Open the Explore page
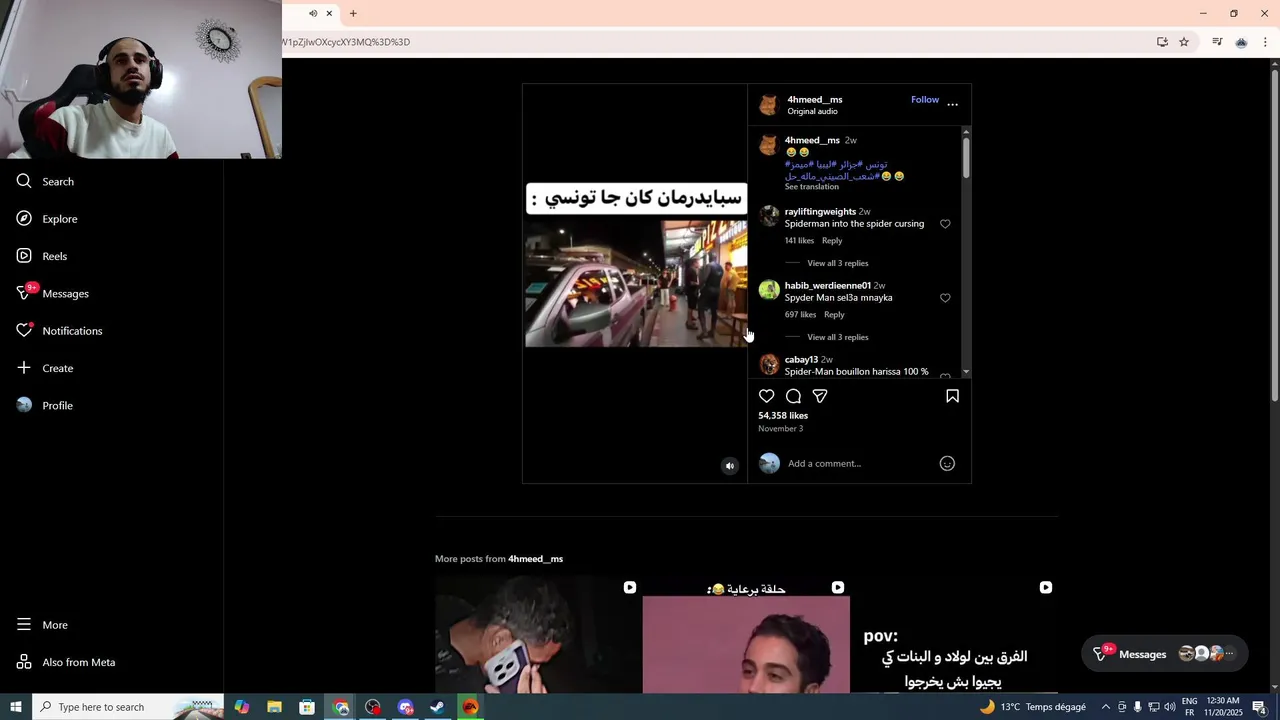1280x720 pixels. tap(47, 219)
